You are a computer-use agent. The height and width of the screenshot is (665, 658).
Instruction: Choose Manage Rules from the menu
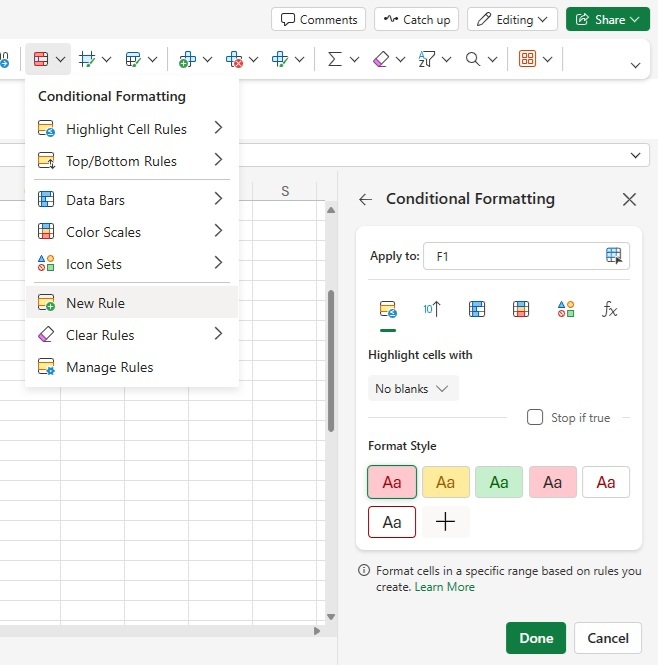[x=132, y=367]
